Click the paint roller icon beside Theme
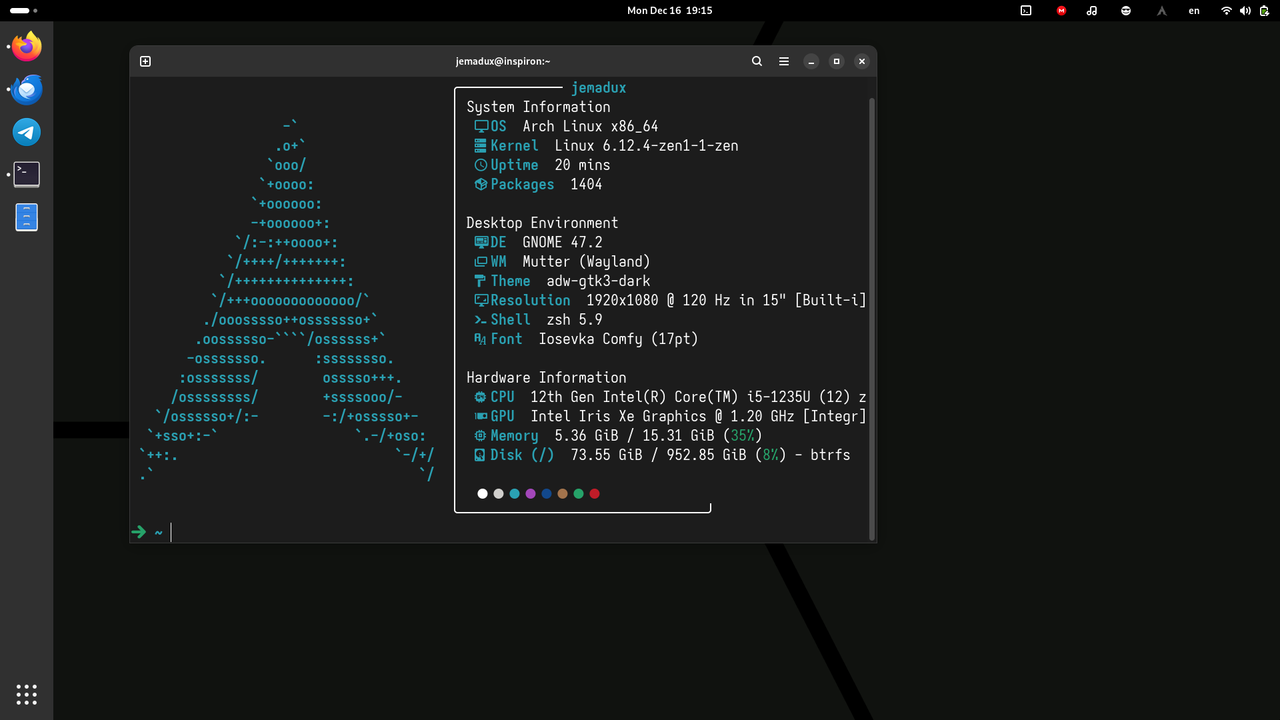 tap(481, 281)
